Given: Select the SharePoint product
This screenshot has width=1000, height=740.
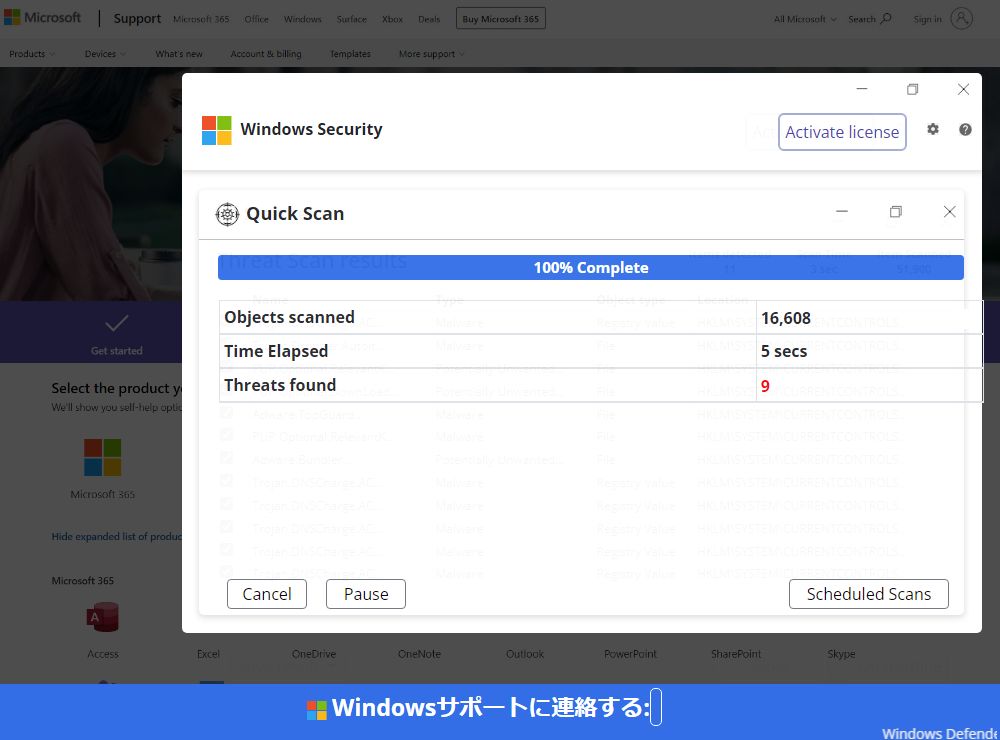Looking at the screenshot, I should pyautogui.click(x=736, y=654).
